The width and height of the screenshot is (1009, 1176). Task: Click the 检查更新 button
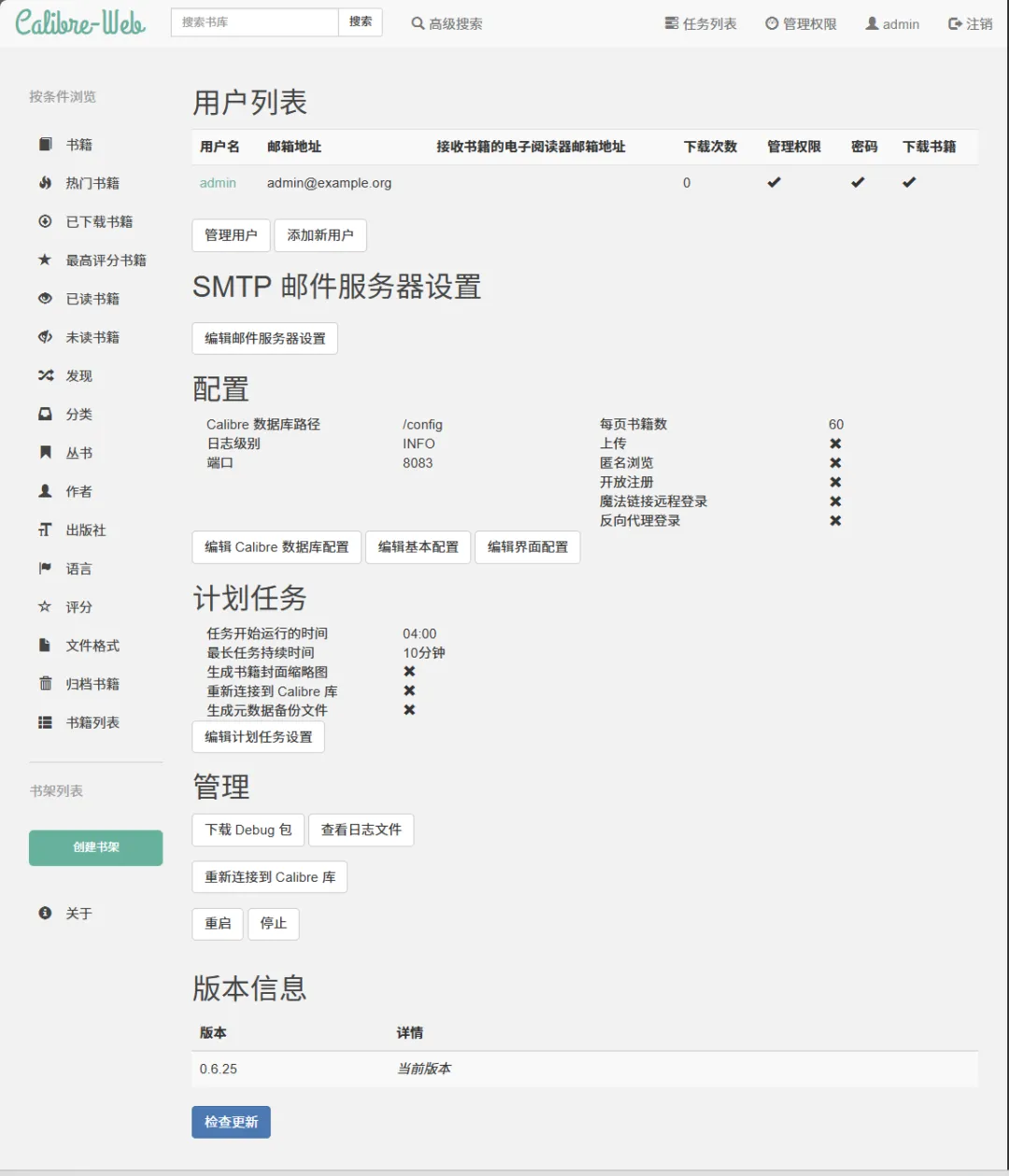click(x=231, y=1122)
